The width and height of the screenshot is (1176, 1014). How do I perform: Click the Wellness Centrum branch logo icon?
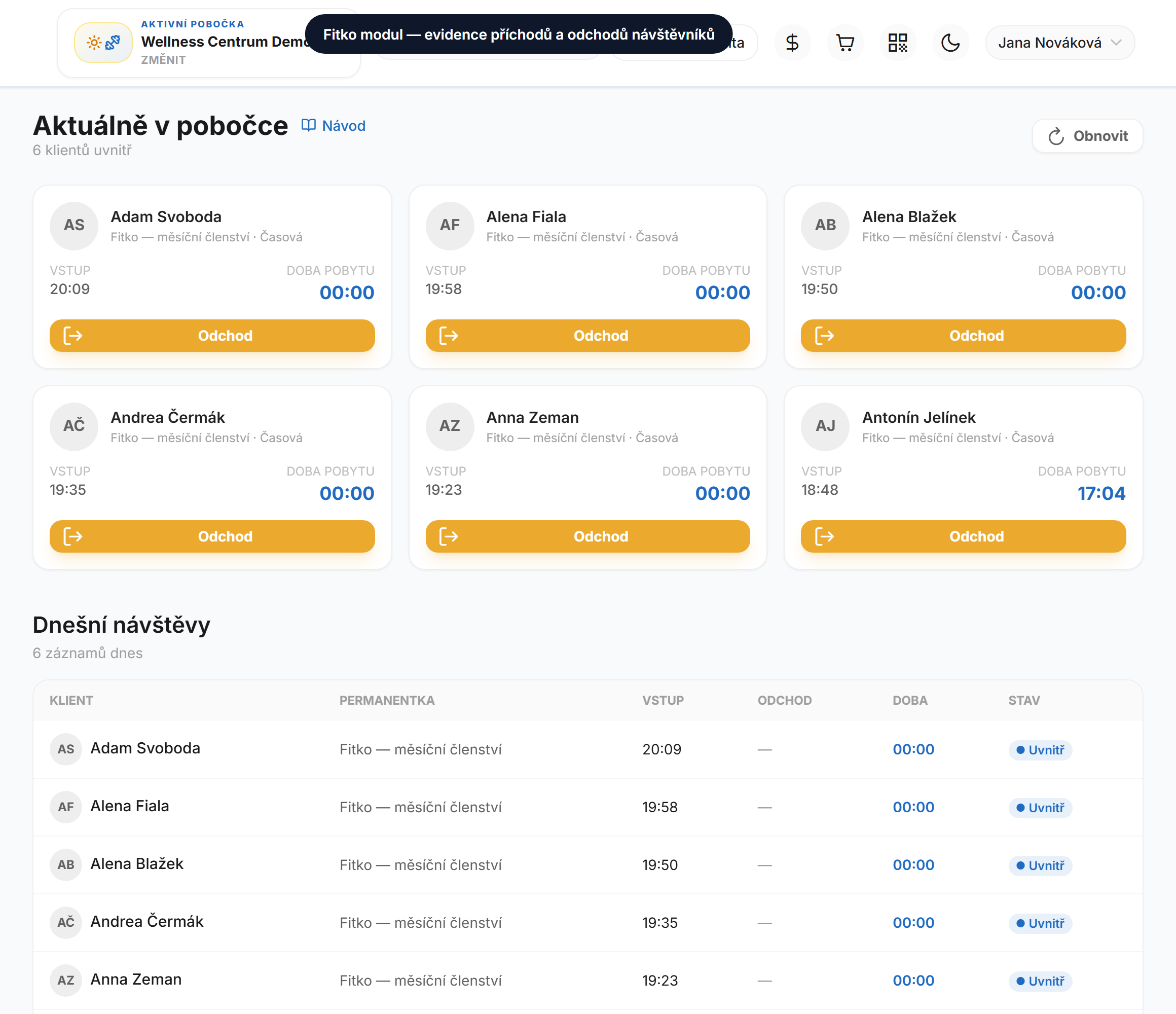tap(103, 43)
